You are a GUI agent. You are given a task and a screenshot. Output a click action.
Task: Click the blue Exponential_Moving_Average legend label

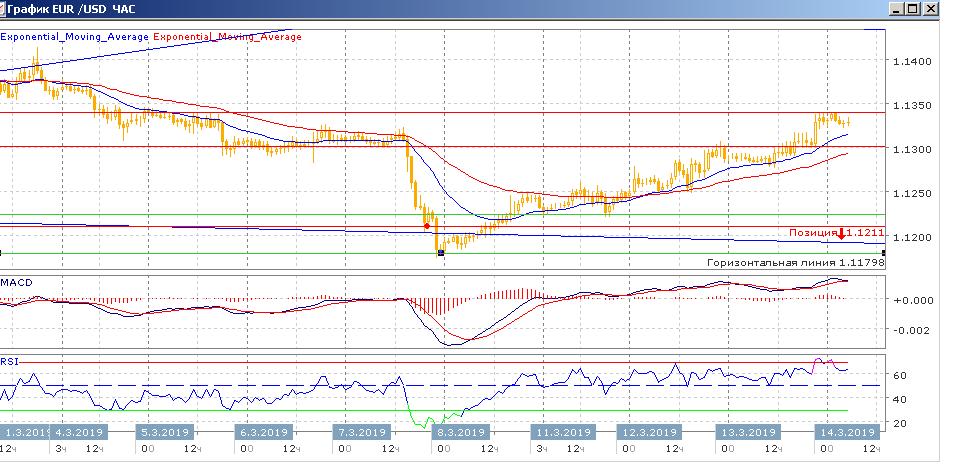tap(75, 37)
